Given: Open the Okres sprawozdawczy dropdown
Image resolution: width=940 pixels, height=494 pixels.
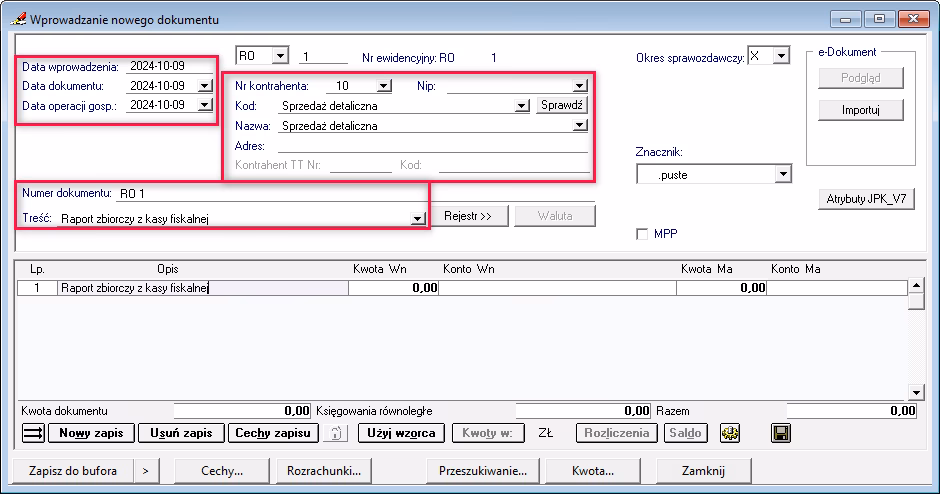Looking at the screenshot, I should click(x=781, y=57).
